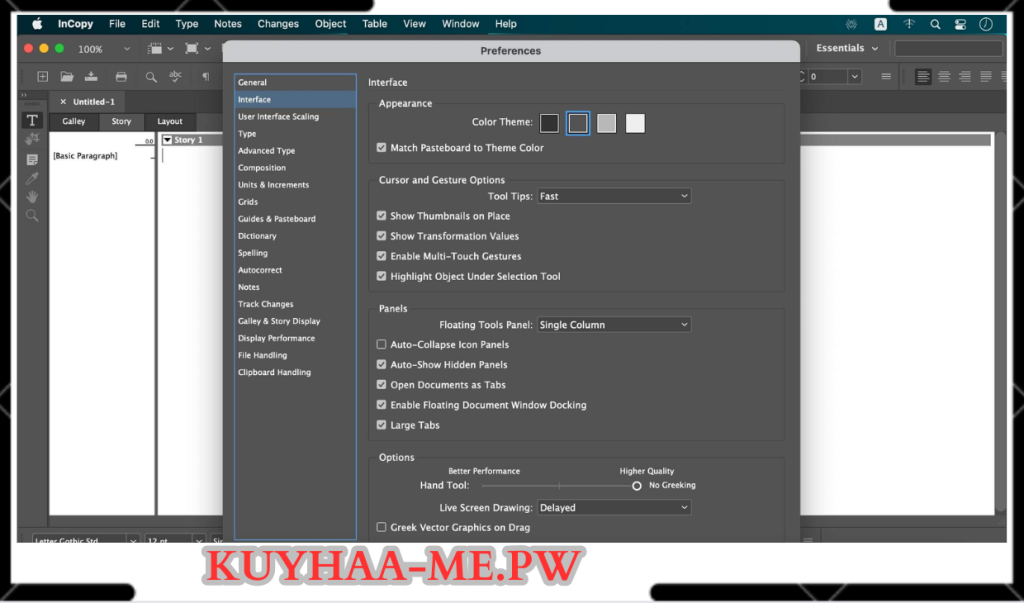Open Spotlight search in the macOS menu bar
The width and height of the screenshot is (1024, 603).
pyautogui.click(x=935, y=24)
